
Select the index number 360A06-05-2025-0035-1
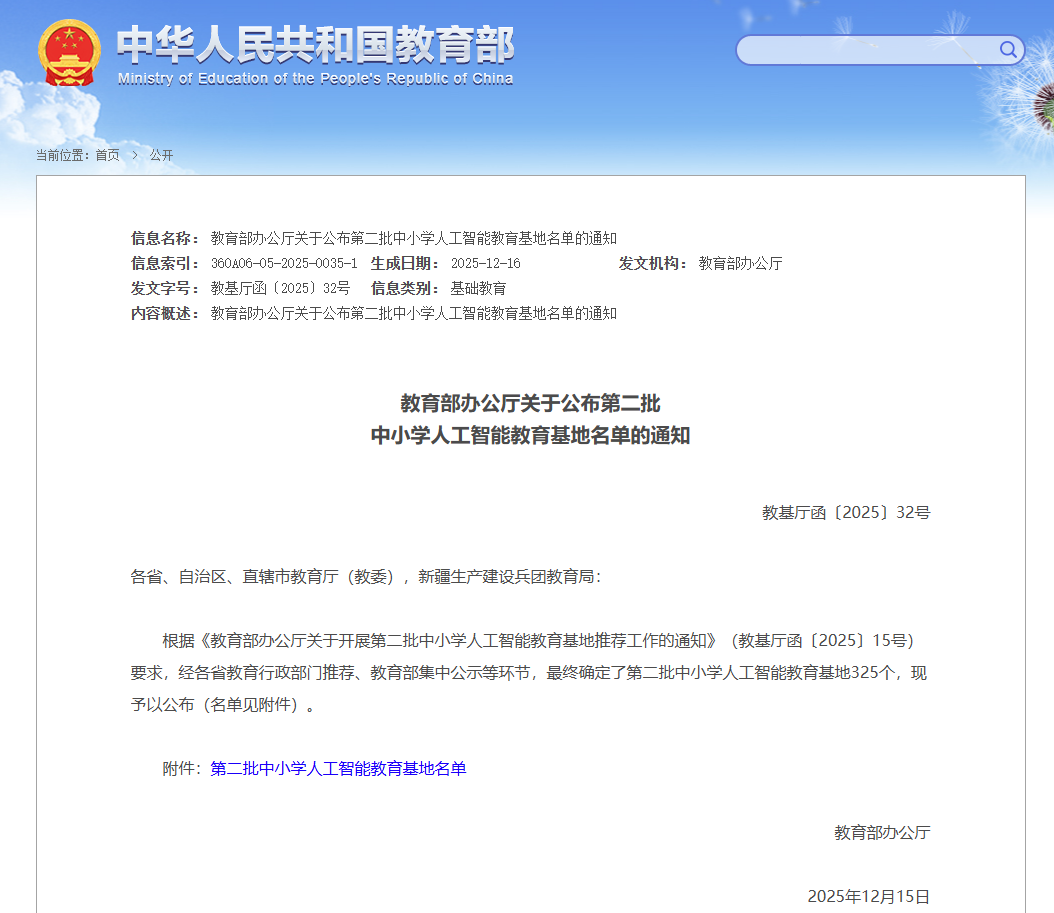(x=284, y=263)
